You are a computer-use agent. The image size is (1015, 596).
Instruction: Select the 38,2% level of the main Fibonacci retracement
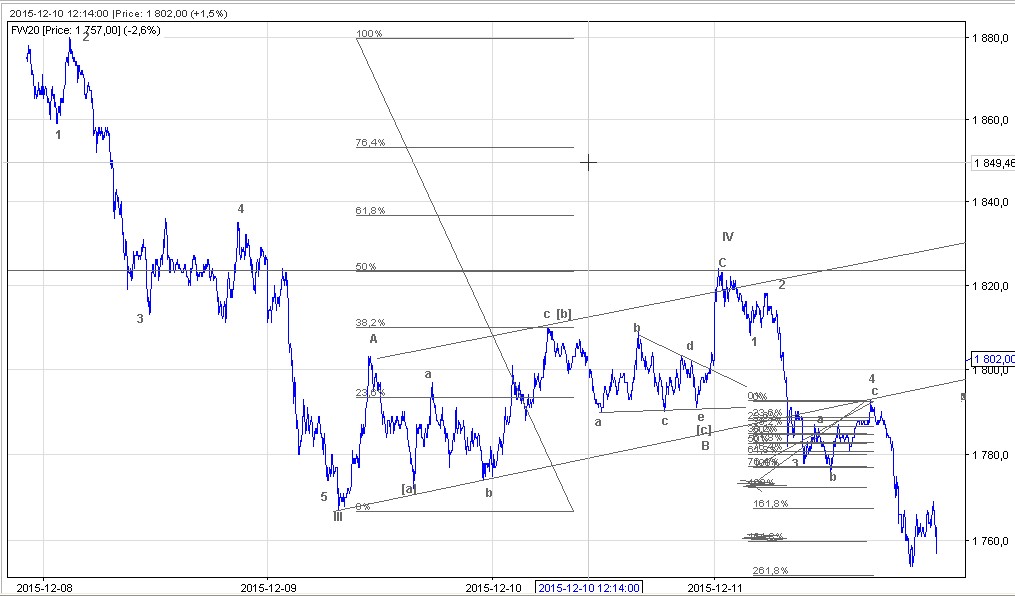(370, 322)
